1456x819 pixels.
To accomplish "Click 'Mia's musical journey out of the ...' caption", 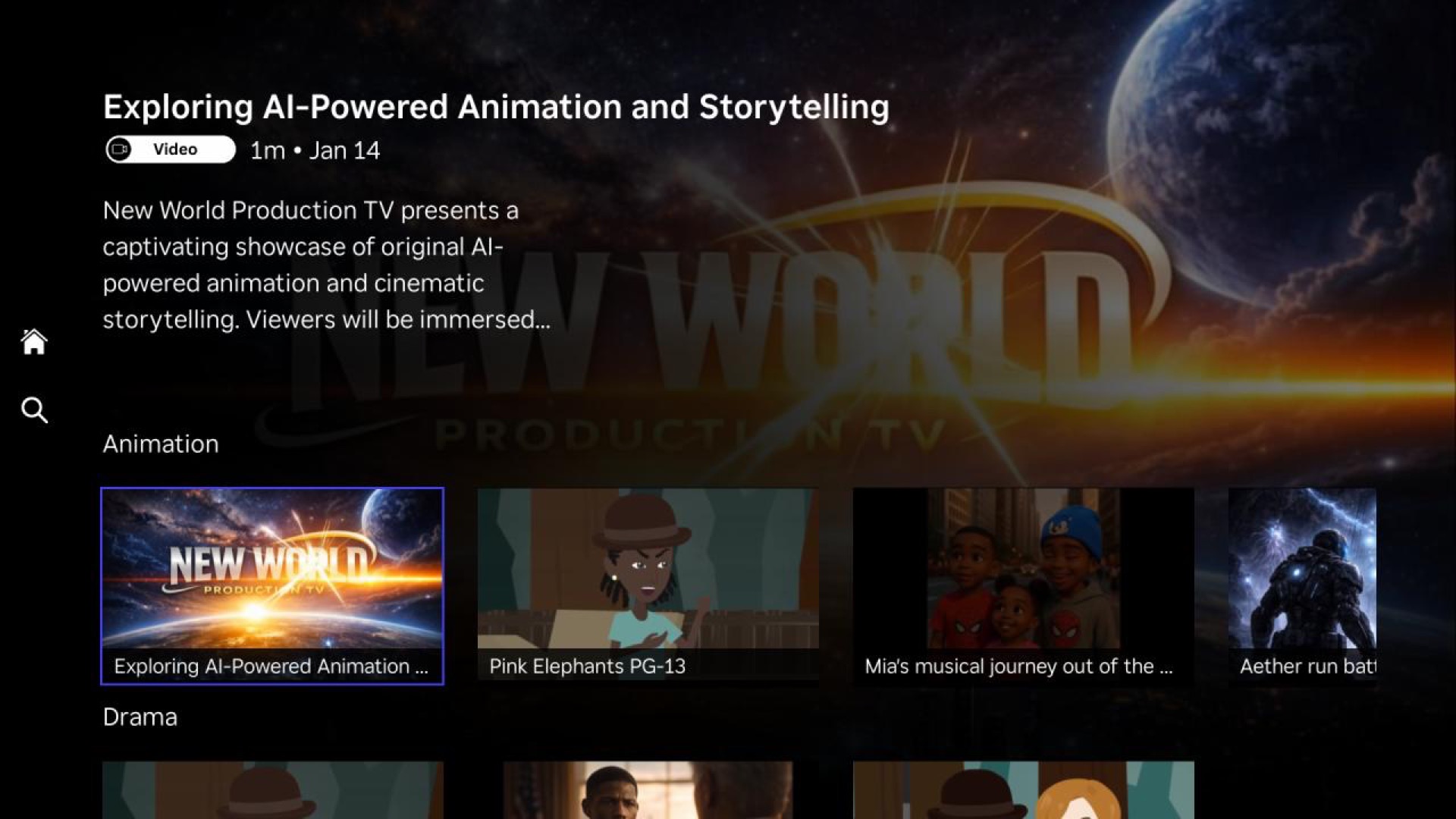I will tap(1018, 666).
